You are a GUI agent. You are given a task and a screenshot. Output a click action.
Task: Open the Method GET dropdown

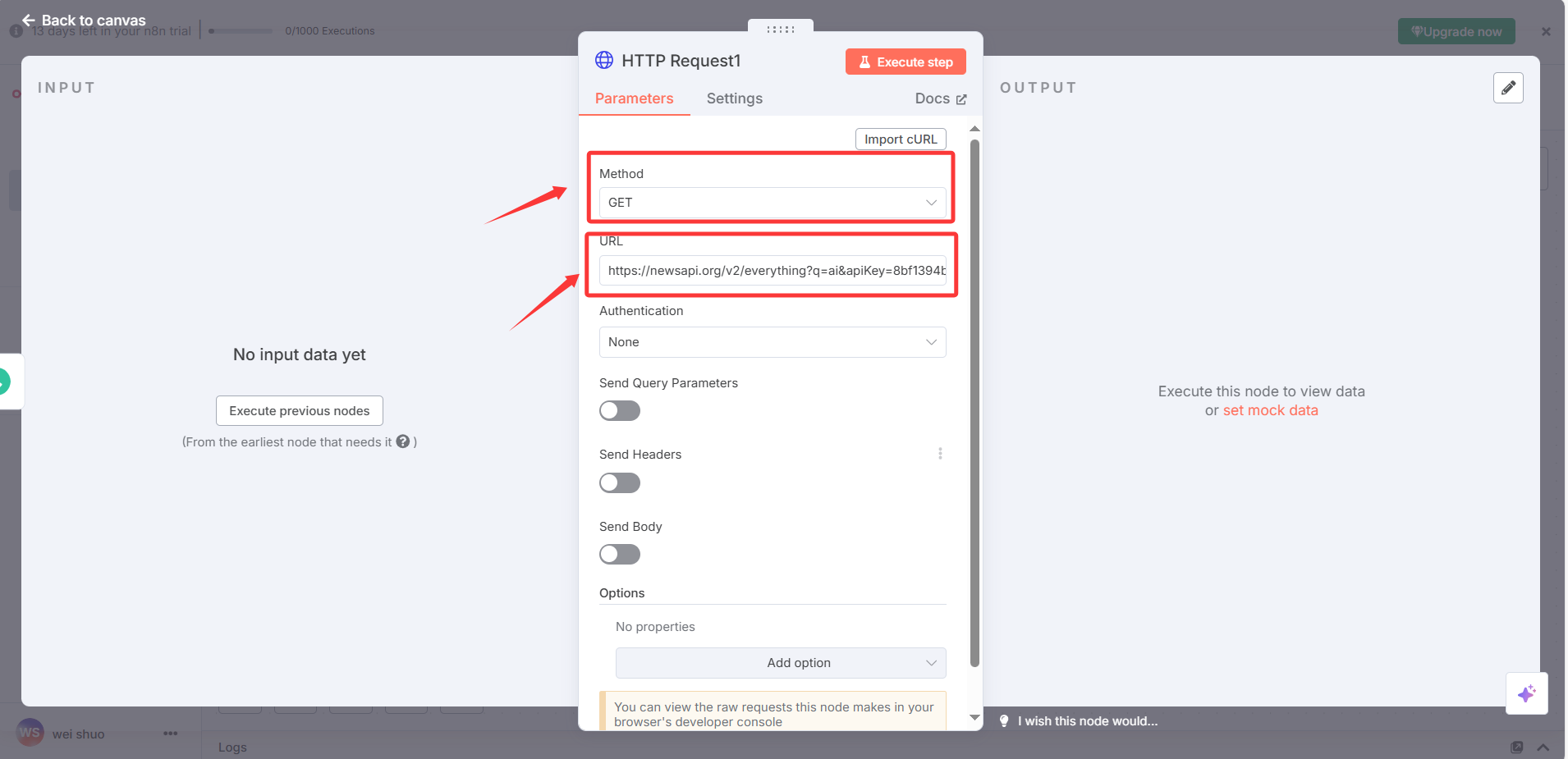click(773, 203)
